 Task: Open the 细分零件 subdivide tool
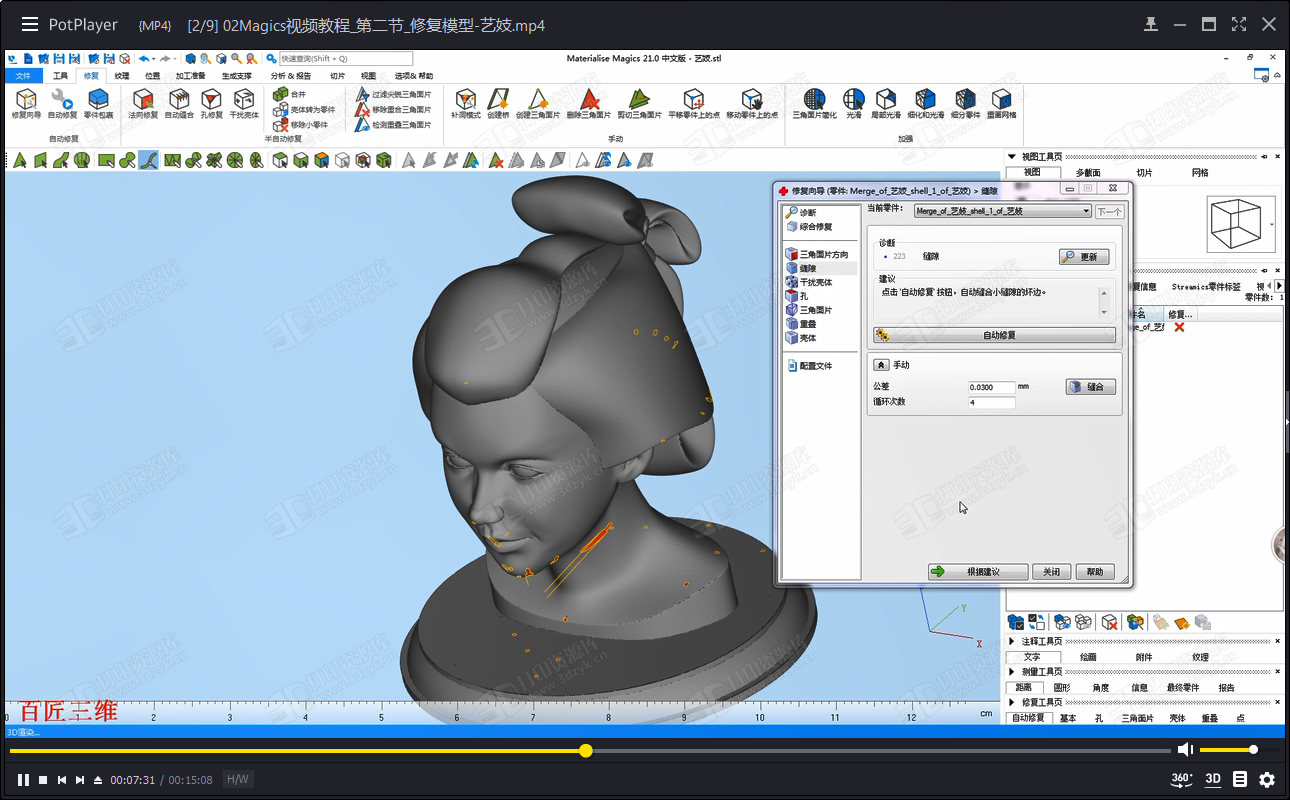coord(965,104)
